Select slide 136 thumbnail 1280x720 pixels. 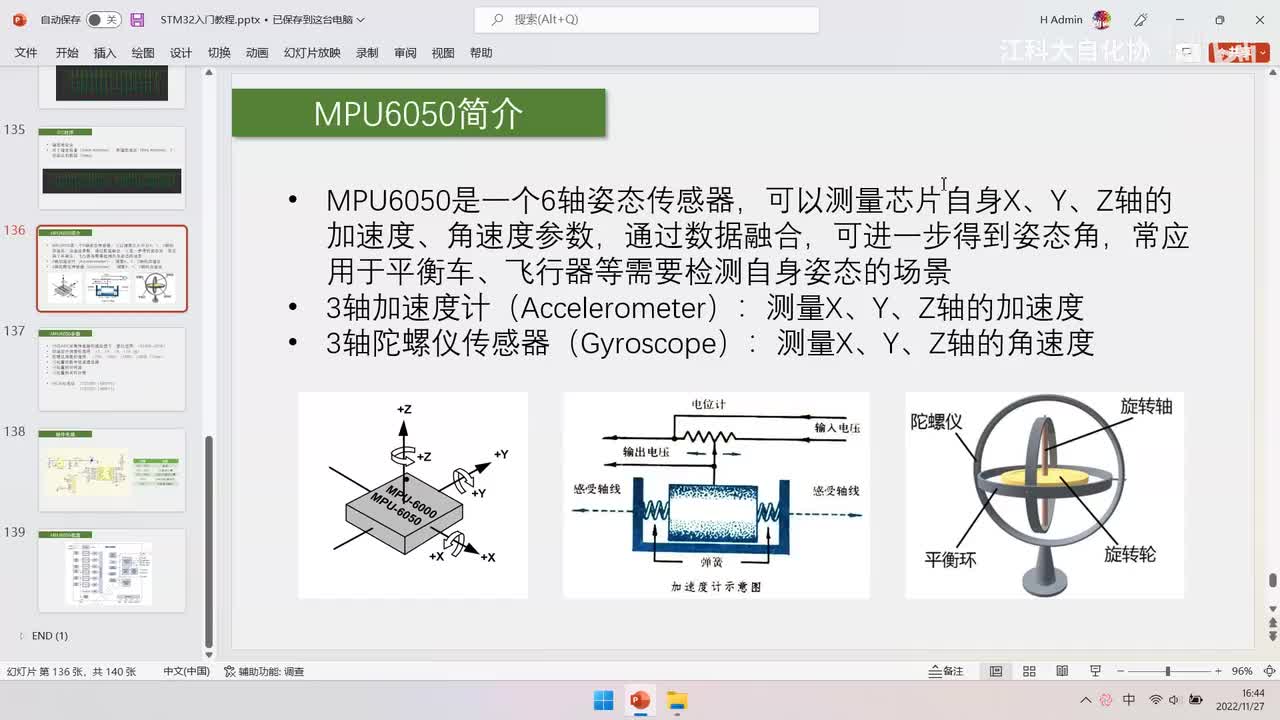tap(112, 269)
